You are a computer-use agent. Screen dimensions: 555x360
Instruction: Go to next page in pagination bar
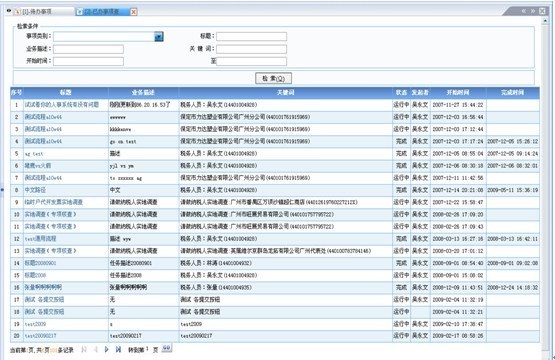pyautogui.click(x=107, y=349)
